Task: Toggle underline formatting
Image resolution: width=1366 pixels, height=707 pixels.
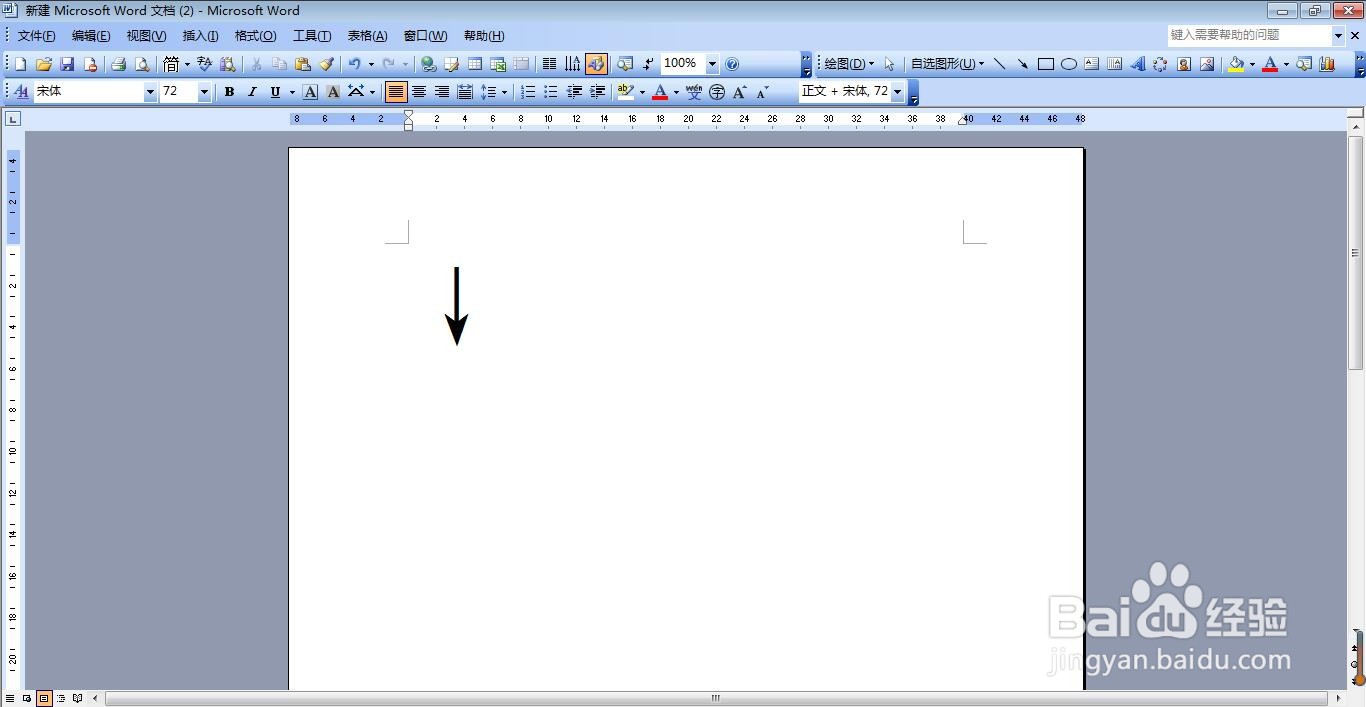Action: pyautogui.click(x=275, y=92)
